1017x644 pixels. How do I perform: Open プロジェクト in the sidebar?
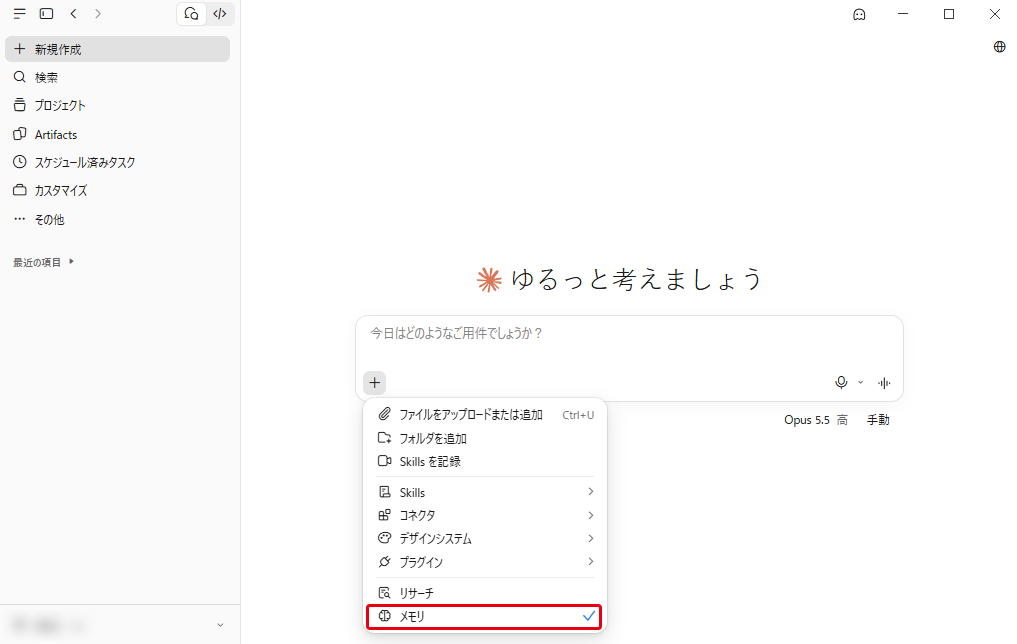117,105
